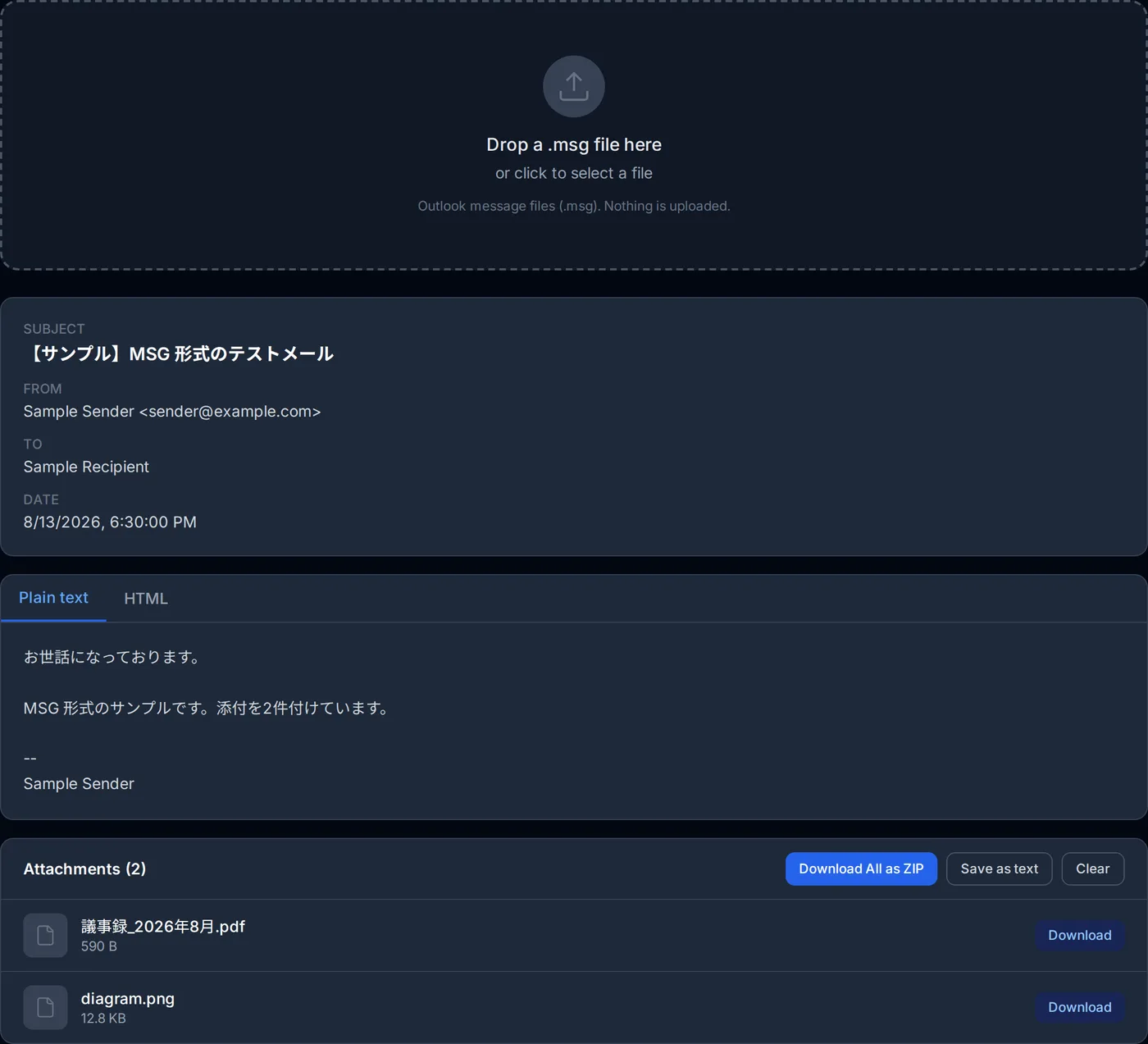Screen dimensions: 1148x1044
Task: Open the HTML tab
Action: (x=146, y=599)
